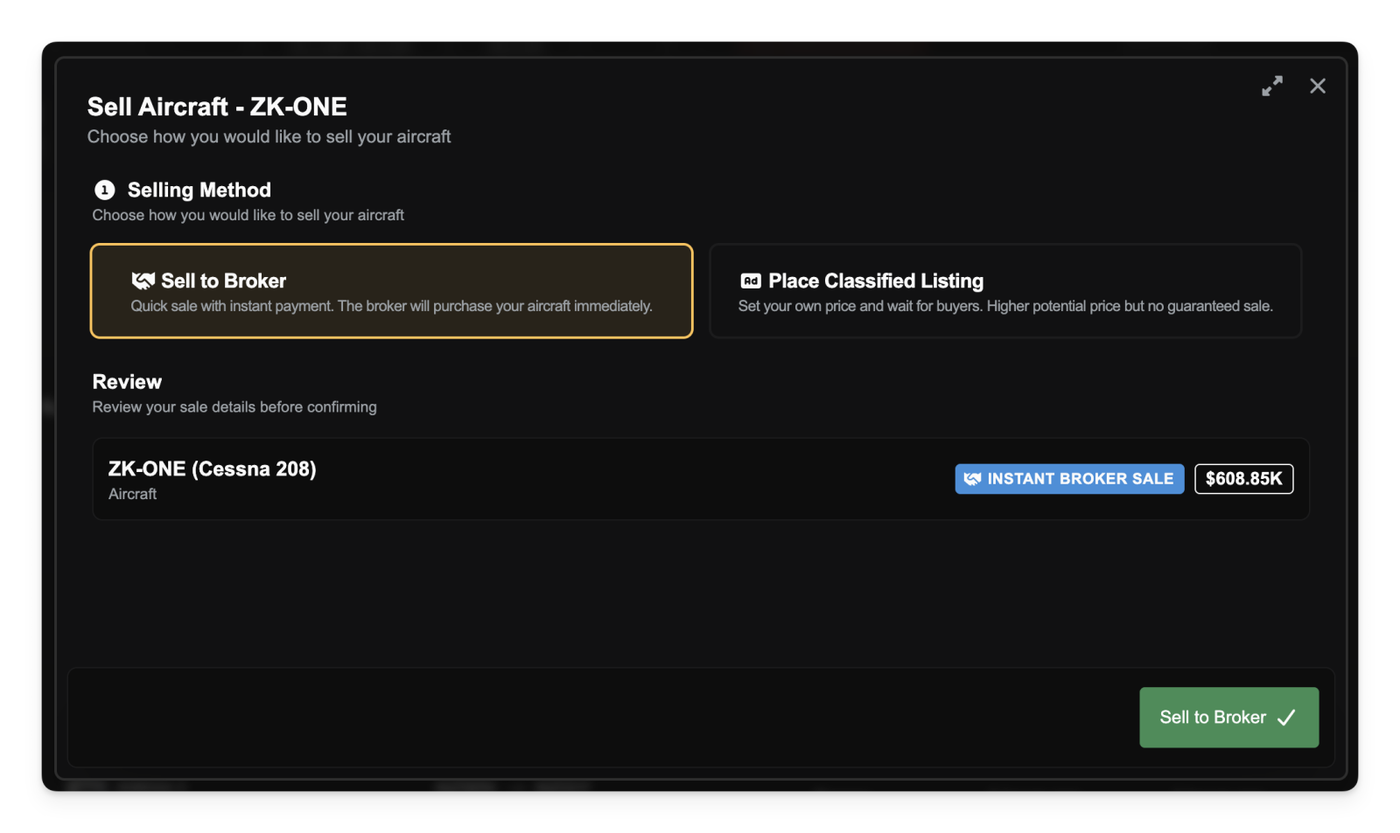Image resolution: width=1400 pixels, height=833 pixels.
Task: Close the Sell Aircraft dialog
Action: click(1318, 86)
